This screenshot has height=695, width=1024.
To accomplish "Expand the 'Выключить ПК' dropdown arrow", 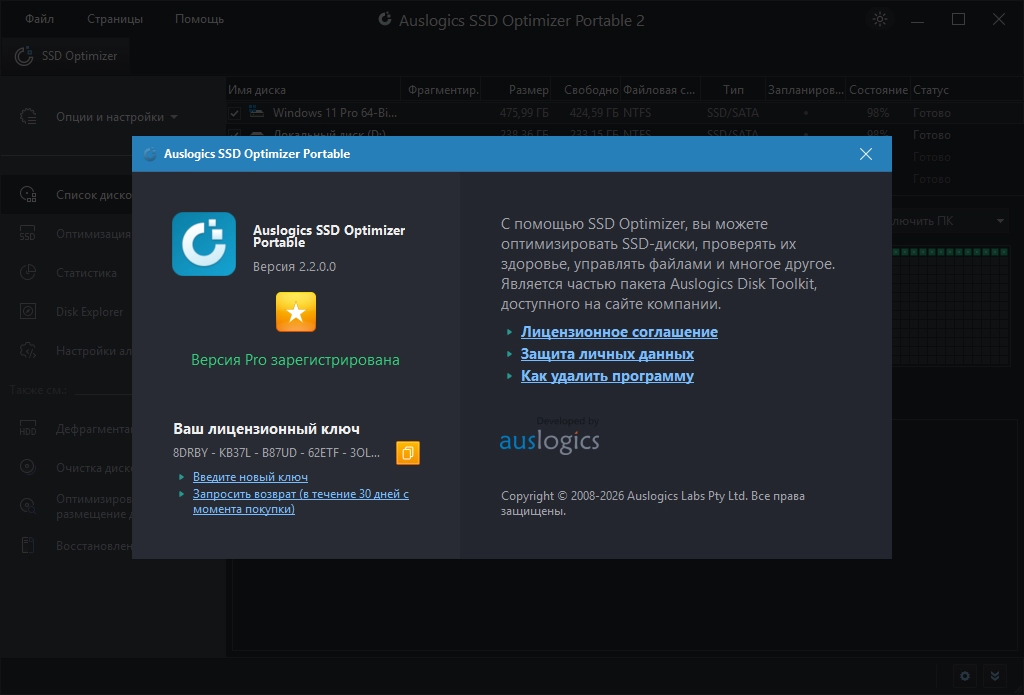I will [x=1000, y=221].
